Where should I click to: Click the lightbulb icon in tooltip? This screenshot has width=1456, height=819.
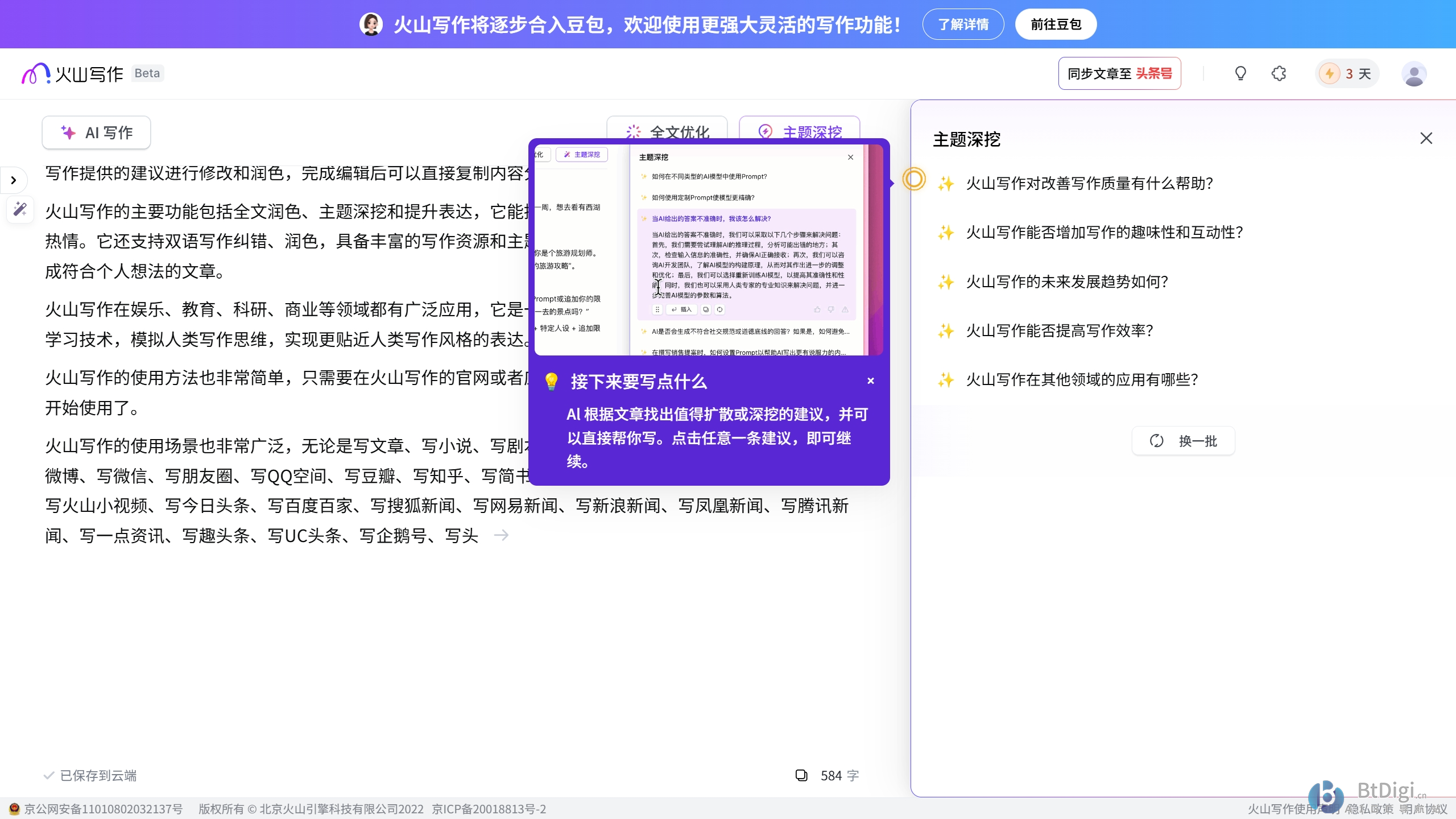(551, 381)
